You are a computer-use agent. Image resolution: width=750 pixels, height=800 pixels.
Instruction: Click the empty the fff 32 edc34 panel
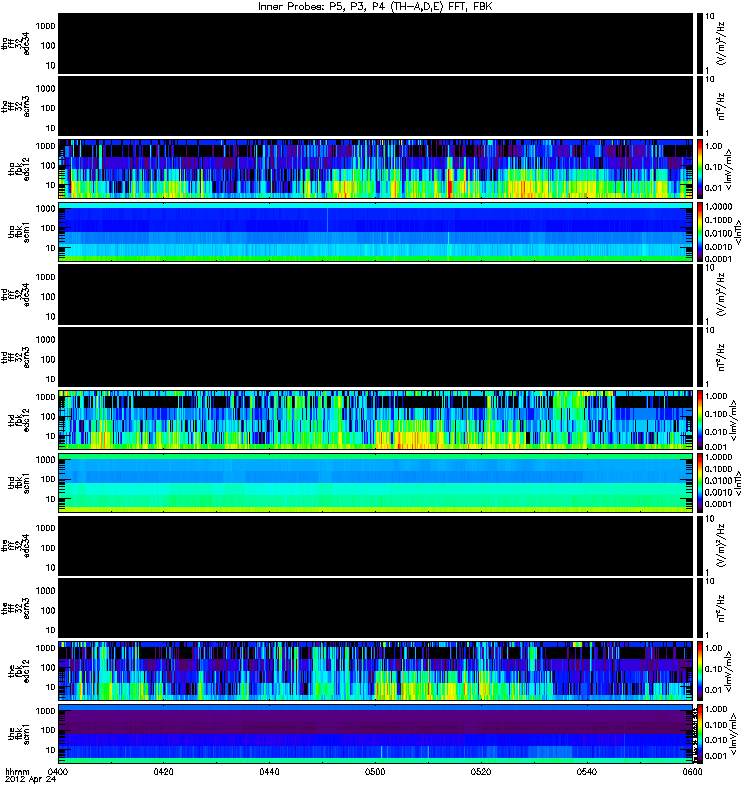click(376, 545)
